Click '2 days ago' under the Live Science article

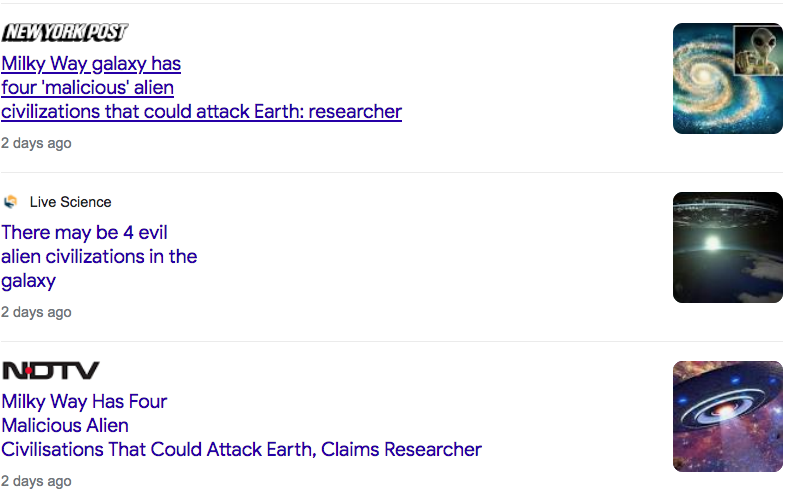click(36, 312)
